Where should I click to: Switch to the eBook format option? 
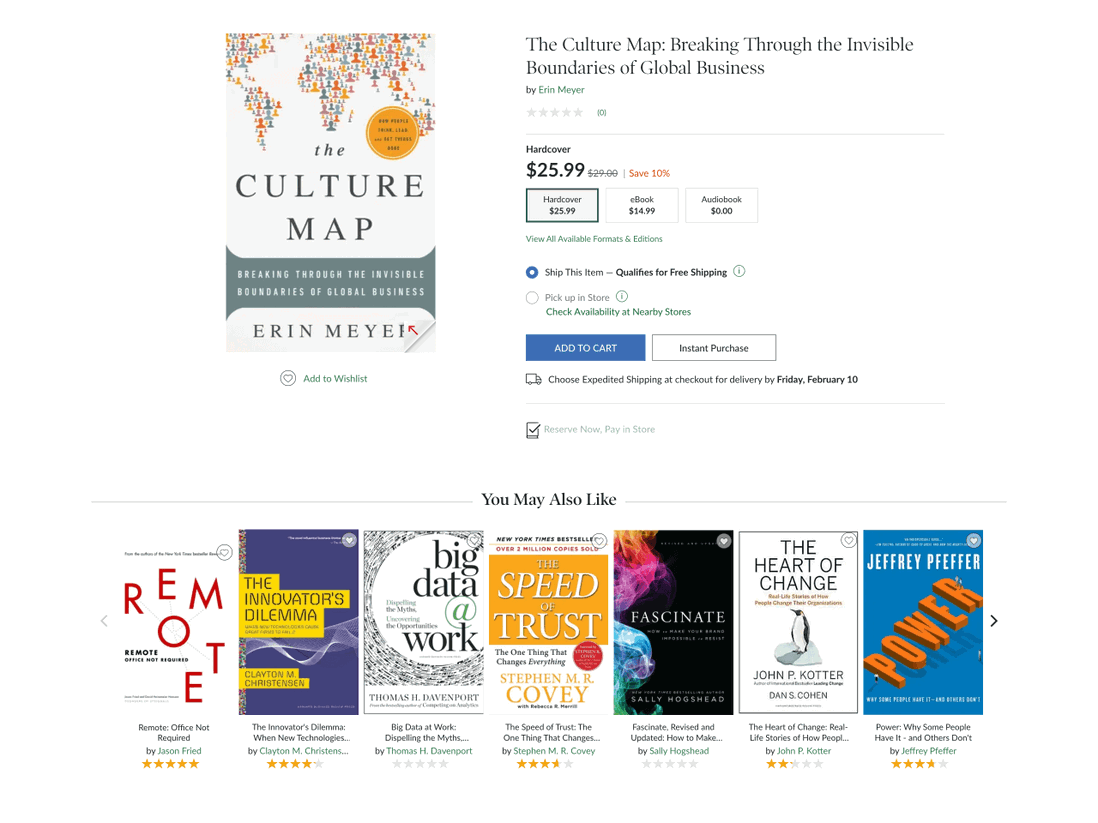click(x=642, y=205)
